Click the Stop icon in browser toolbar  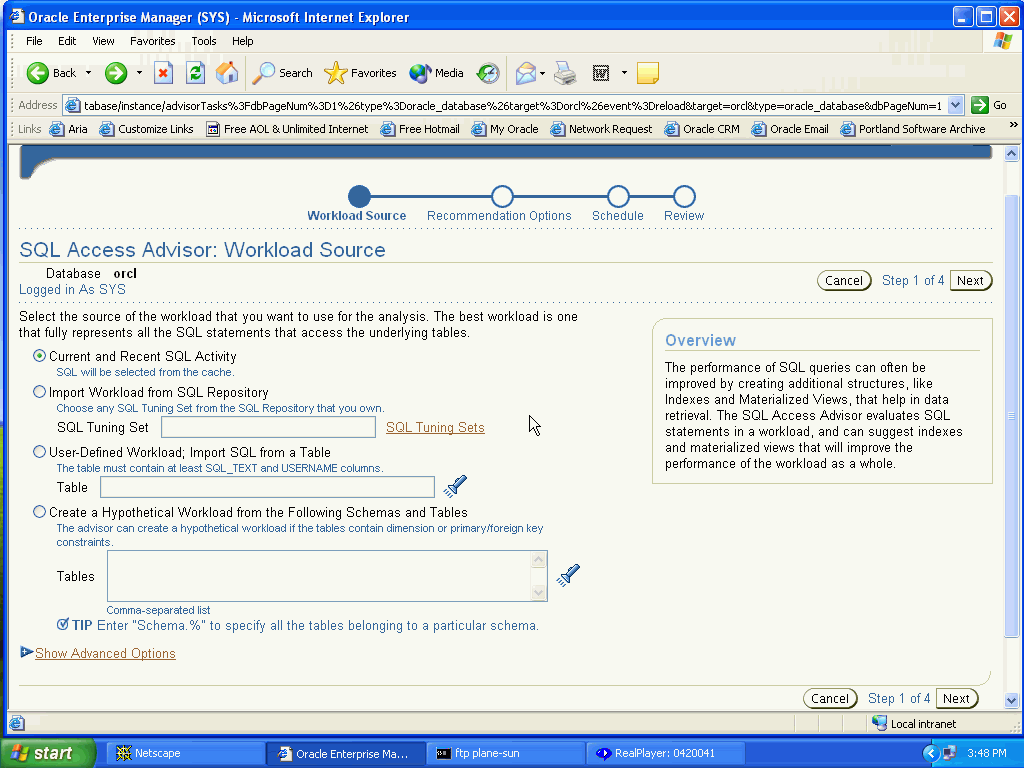point(163,73)
